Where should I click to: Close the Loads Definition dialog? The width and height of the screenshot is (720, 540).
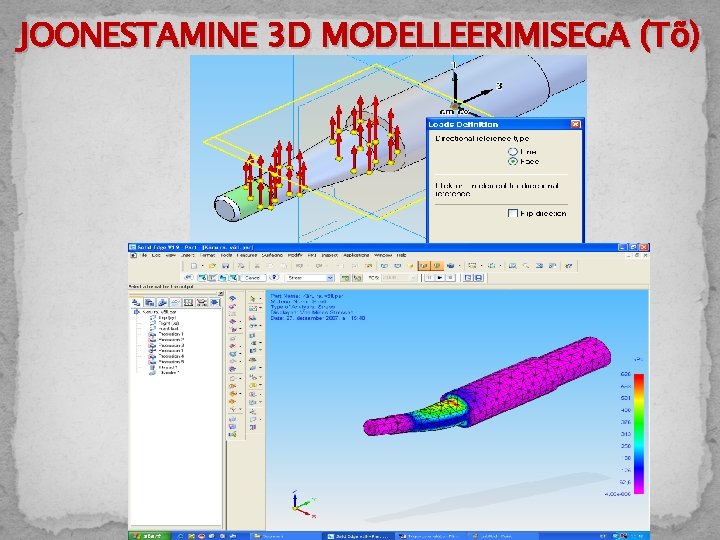575,124
